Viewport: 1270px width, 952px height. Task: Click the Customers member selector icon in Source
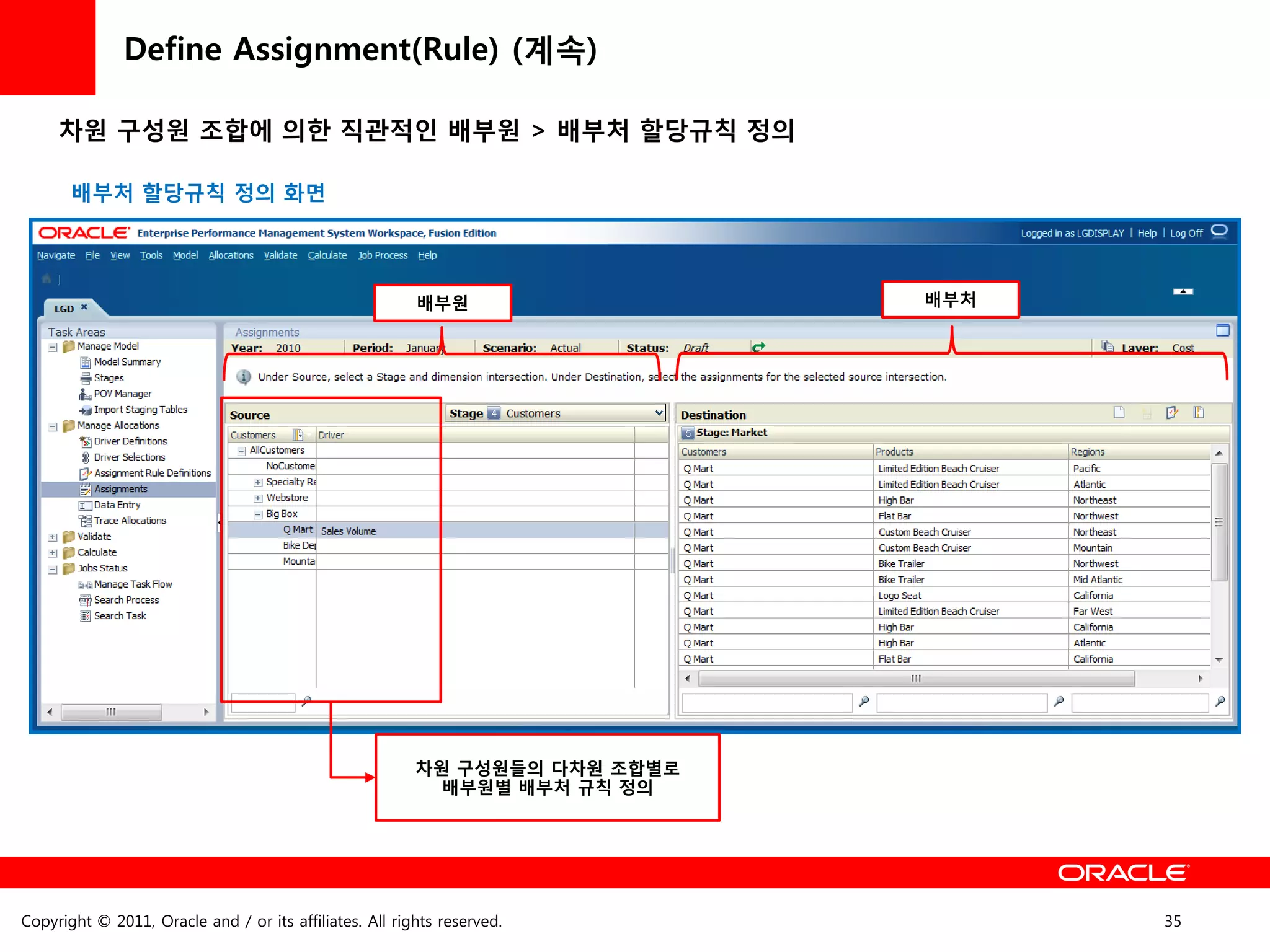point(298,435)
